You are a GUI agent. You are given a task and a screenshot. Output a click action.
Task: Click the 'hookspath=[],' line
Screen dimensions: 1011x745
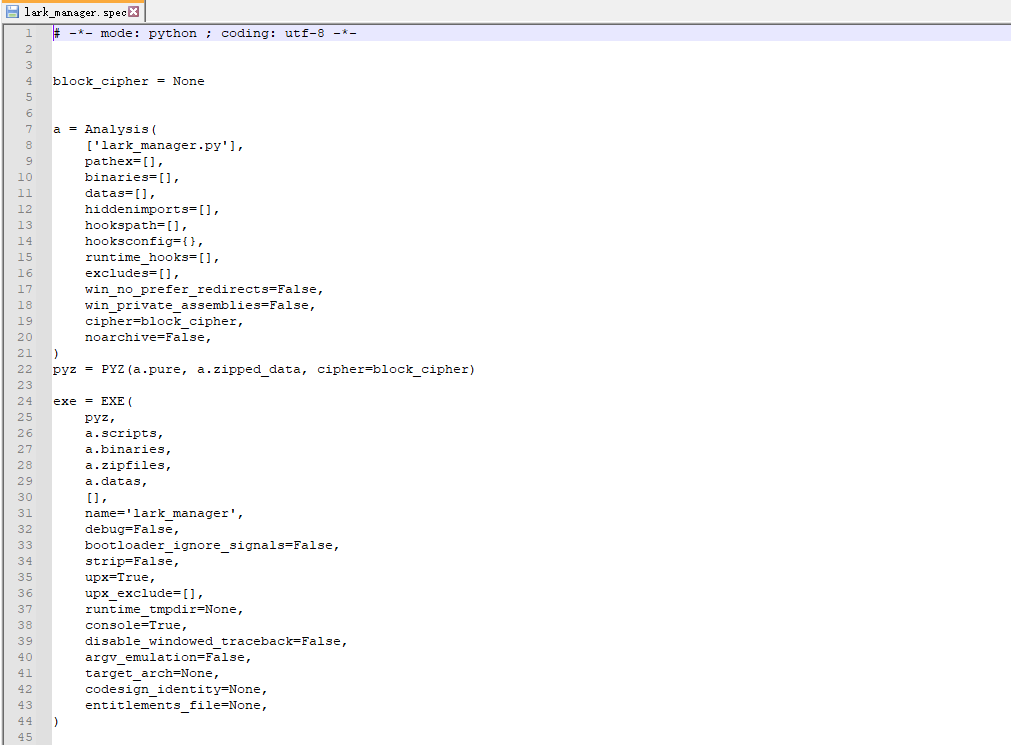click(136, 225)
